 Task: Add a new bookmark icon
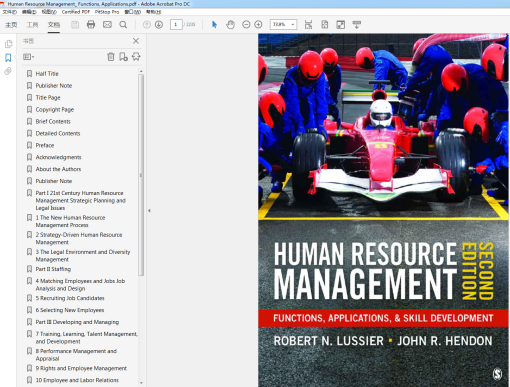click(x=123, y=57)
